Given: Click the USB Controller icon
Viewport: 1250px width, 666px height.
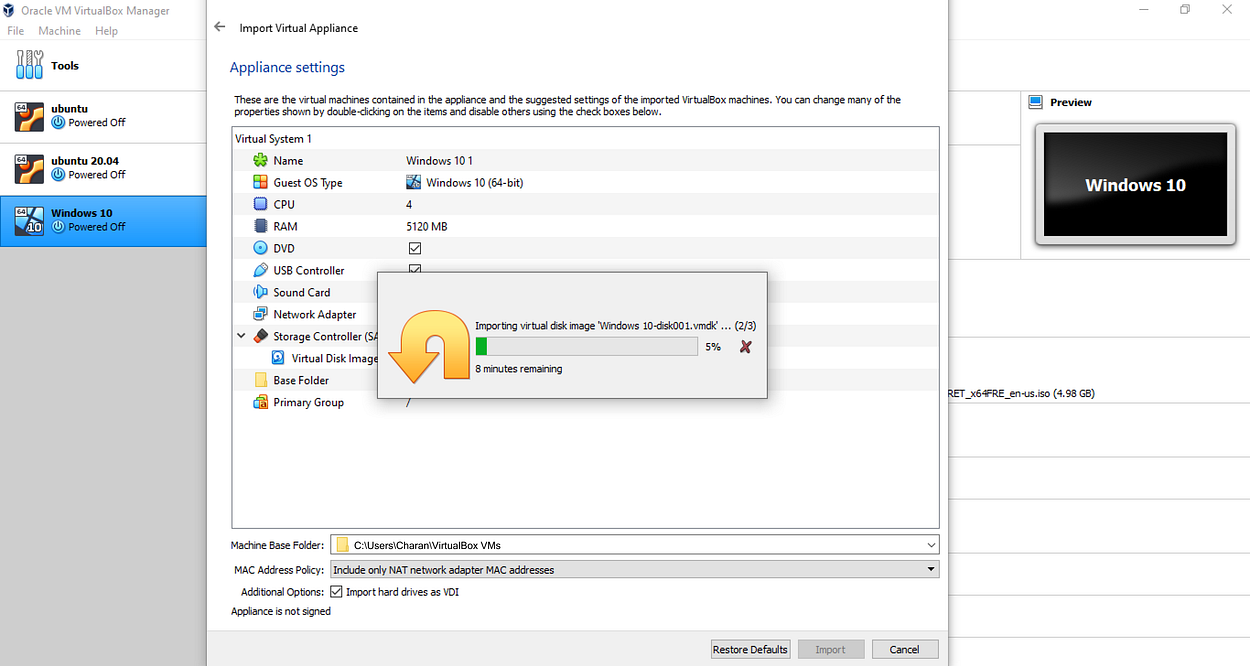Looking at the screenshot, I should (x=260, y=270).
